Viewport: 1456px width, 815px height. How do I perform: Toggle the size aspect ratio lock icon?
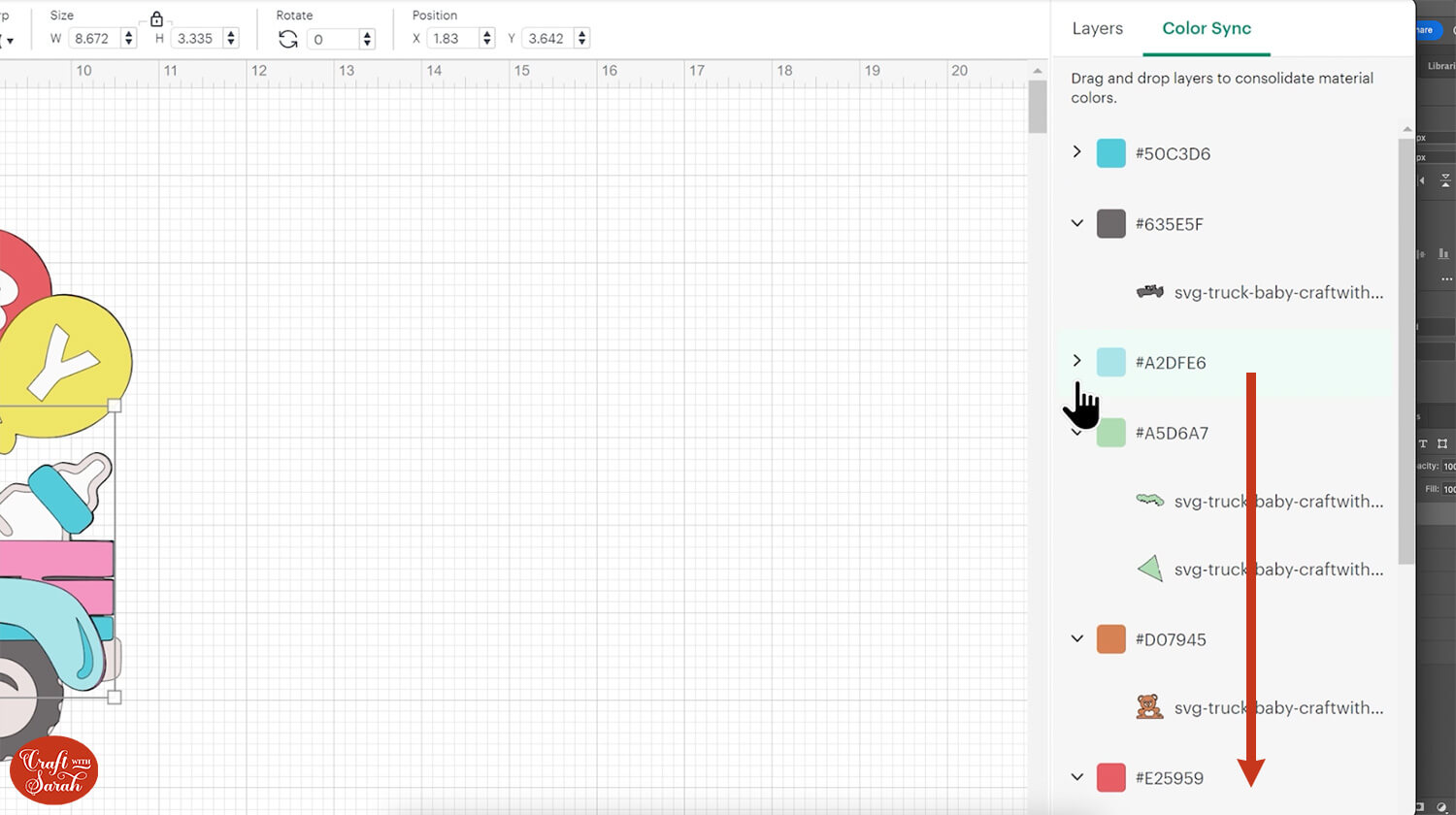[x=156, y=18]
